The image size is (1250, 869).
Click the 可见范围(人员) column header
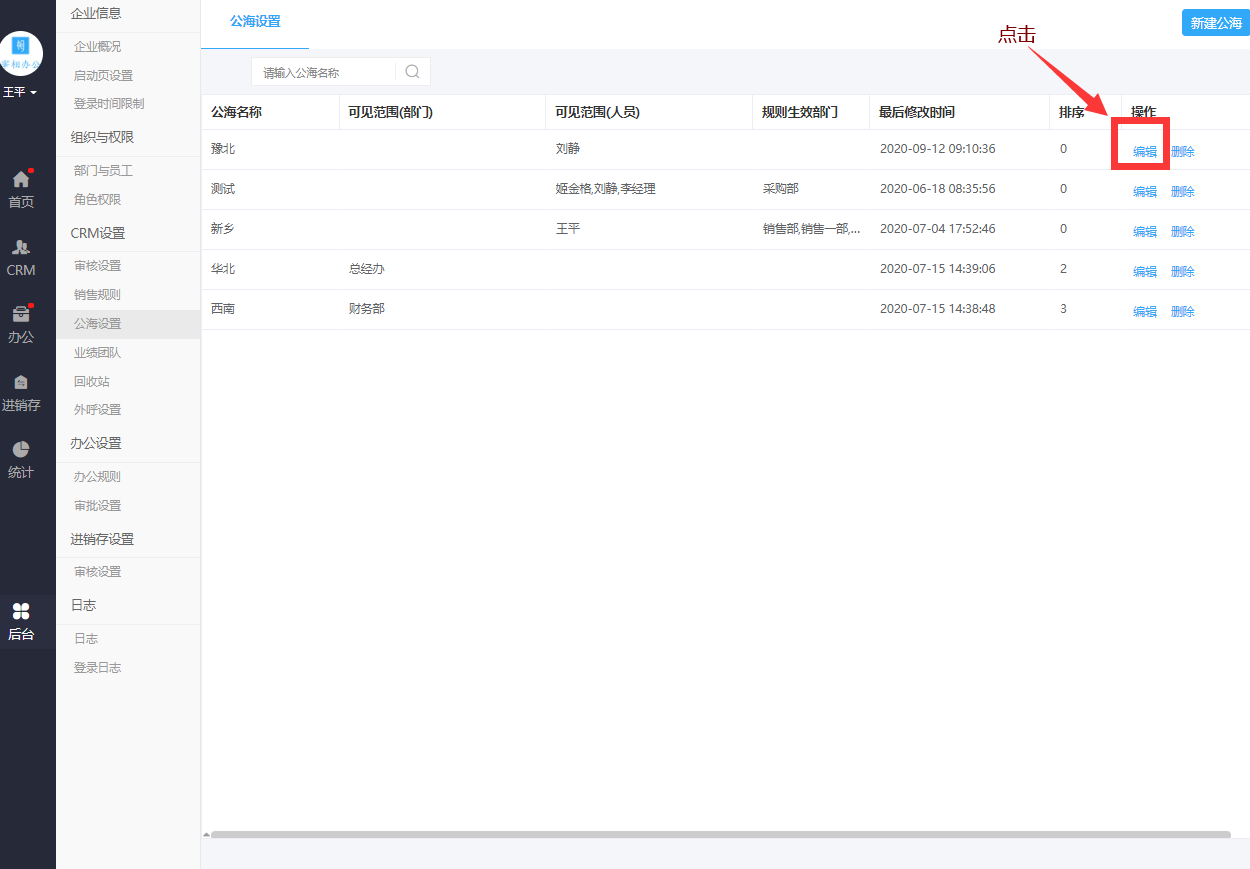click(x=597, y=112)
